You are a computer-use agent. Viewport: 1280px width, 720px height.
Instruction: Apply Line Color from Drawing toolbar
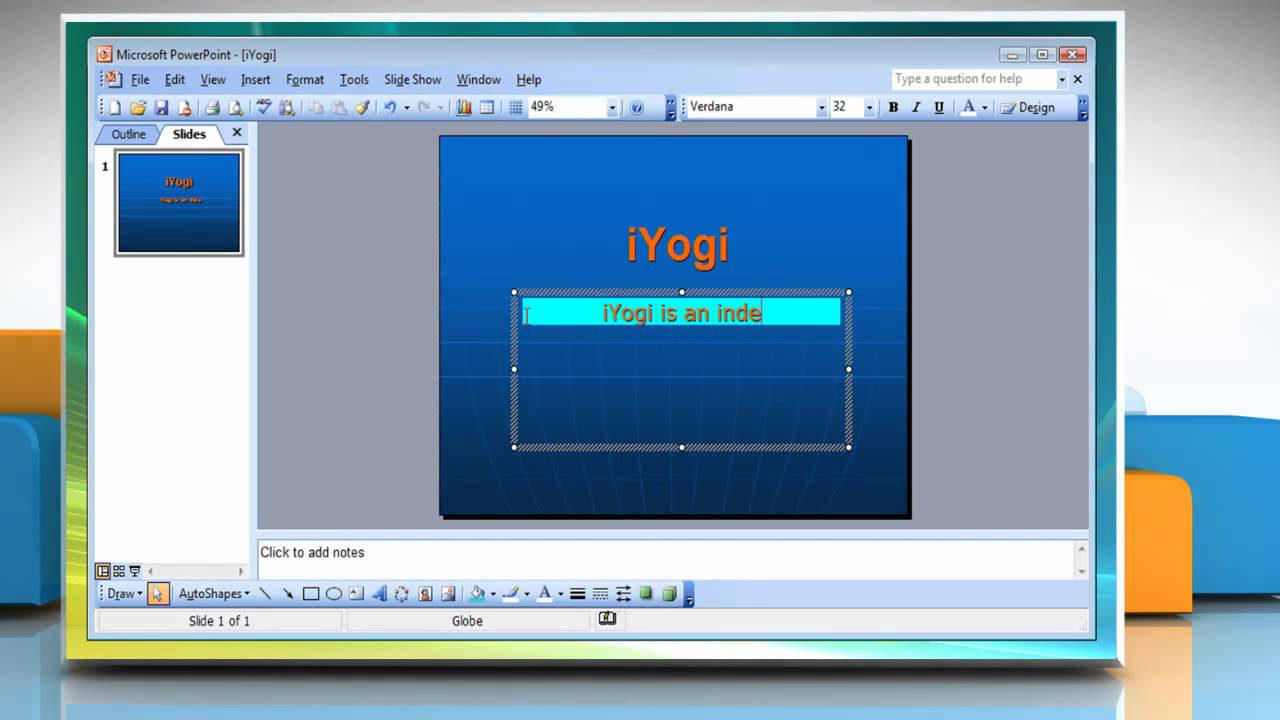[x=511, y=594]
